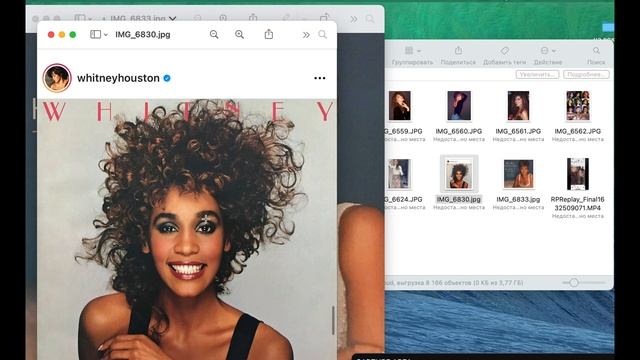
Task: Share IMG_6830.jpg from the Preview toolbar
Action: [269, 34]
